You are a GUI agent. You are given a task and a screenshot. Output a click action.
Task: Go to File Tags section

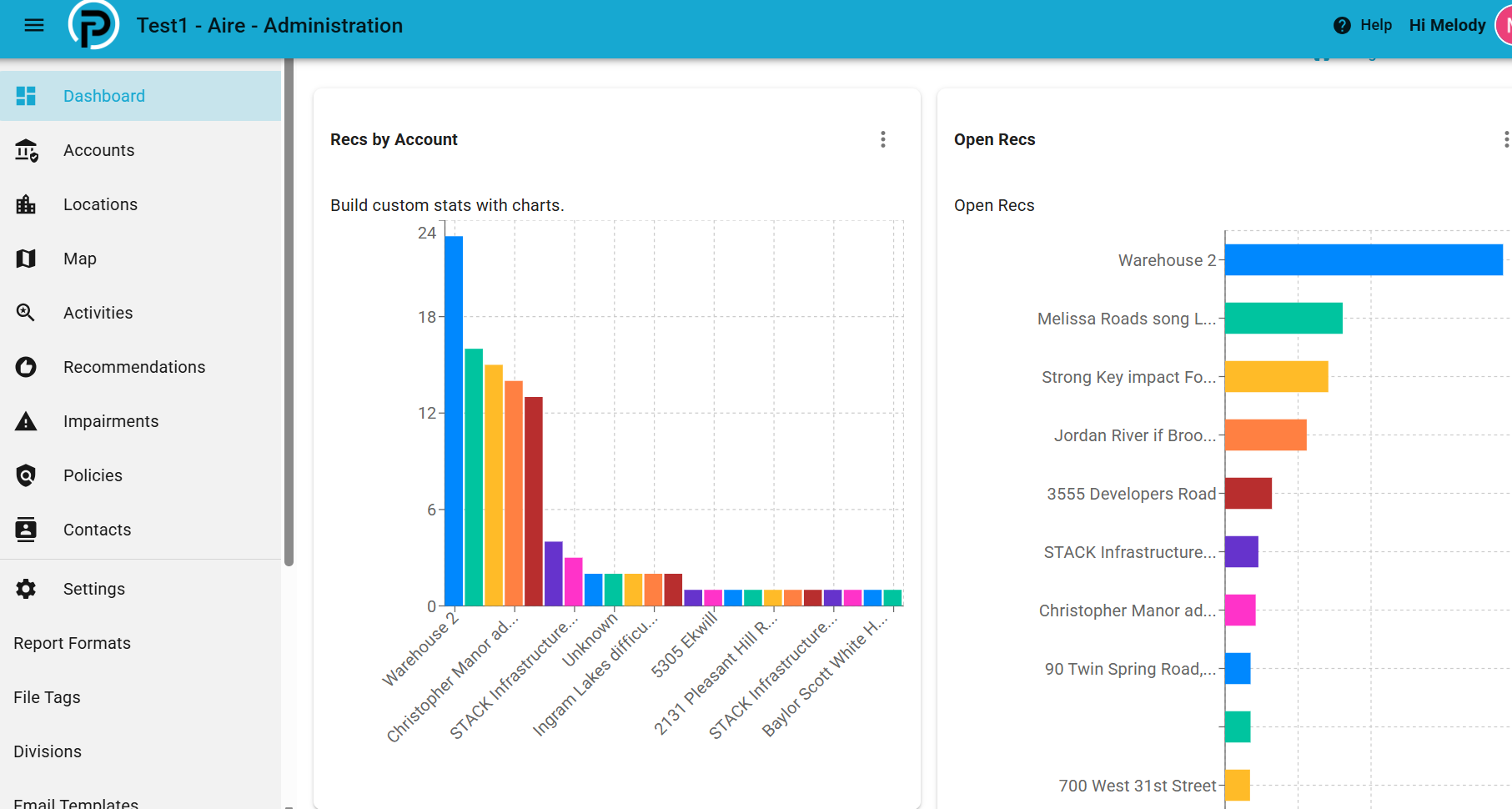[x=47, y=697]
